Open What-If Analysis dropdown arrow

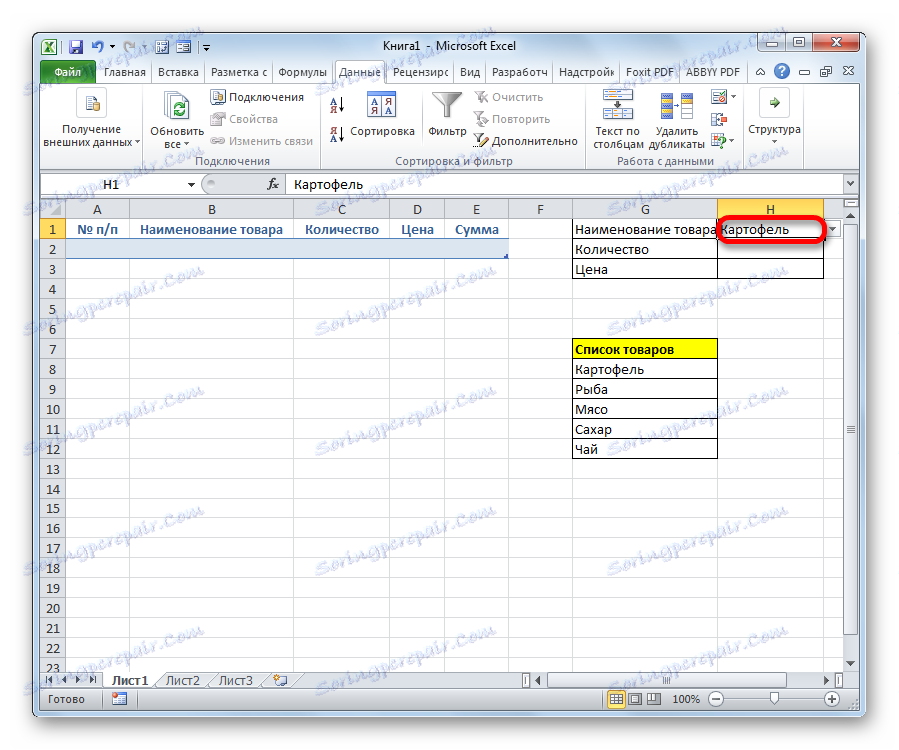coord(732,140)
